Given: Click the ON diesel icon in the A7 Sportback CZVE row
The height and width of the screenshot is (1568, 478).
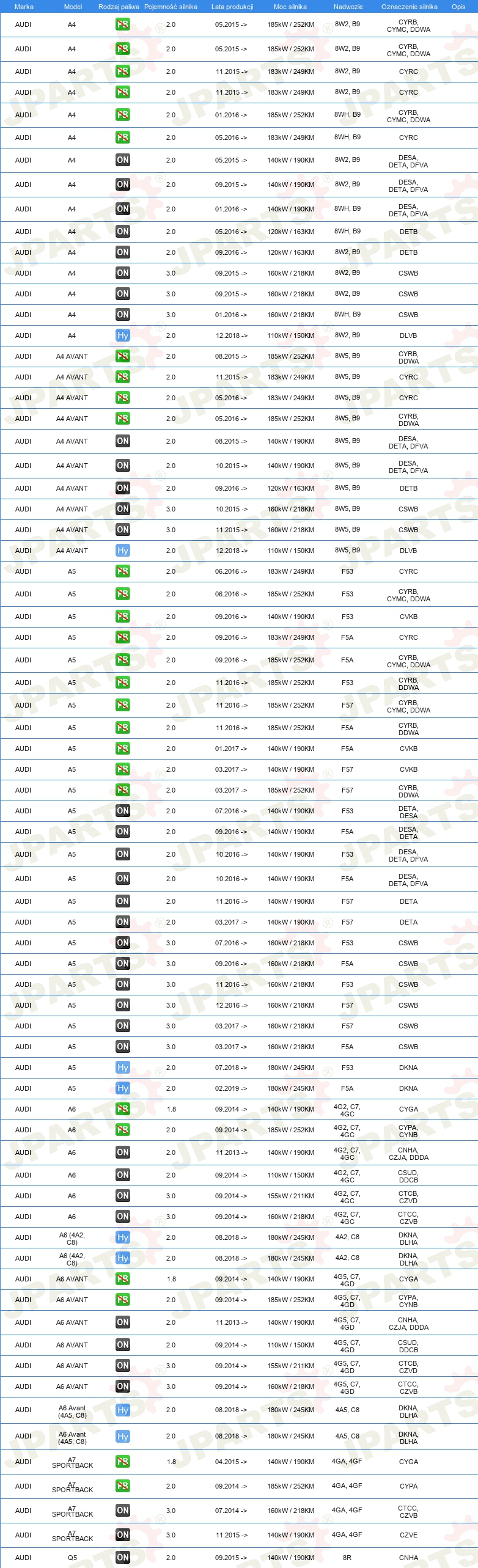Looking at the screenshot, I should coord(123,1535).
